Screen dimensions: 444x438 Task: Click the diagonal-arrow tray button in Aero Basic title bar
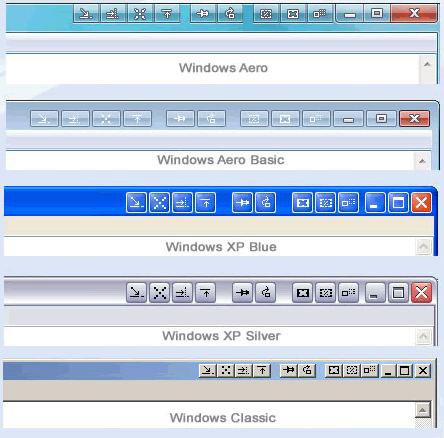click(44, 118)
